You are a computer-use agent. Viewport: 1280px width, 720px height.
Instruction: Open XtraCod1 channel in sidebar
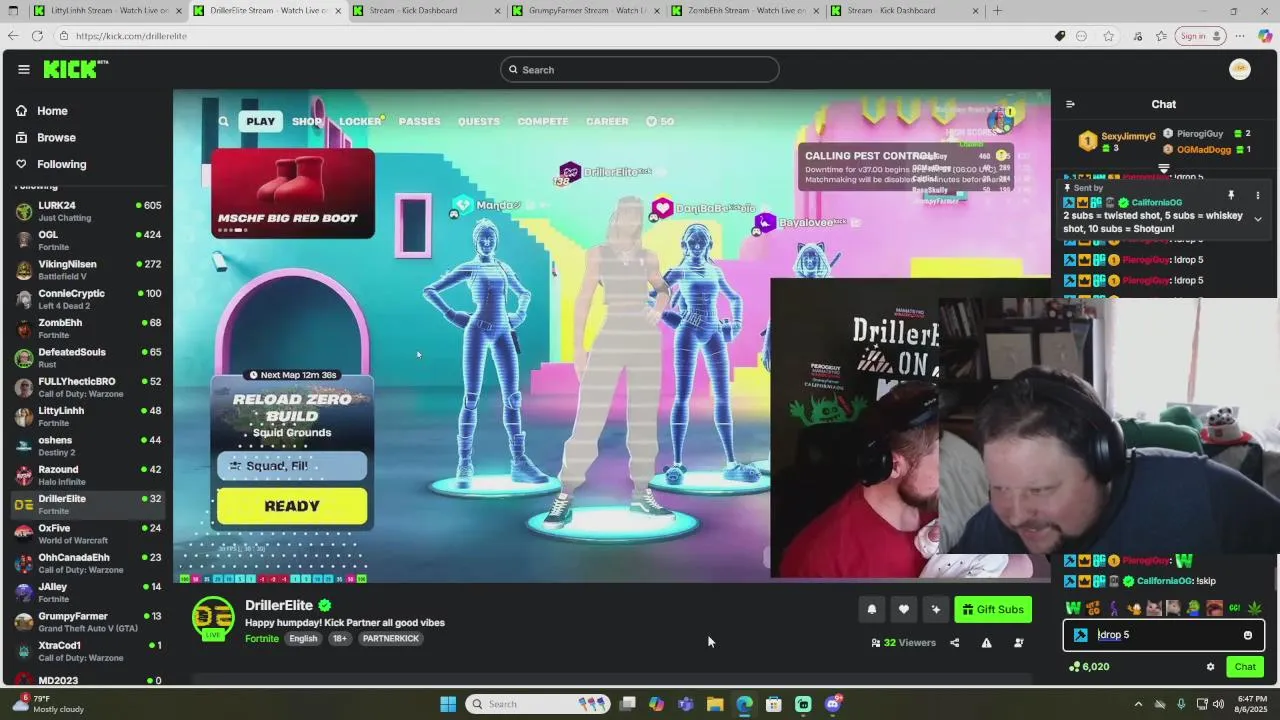click(88, 651)
